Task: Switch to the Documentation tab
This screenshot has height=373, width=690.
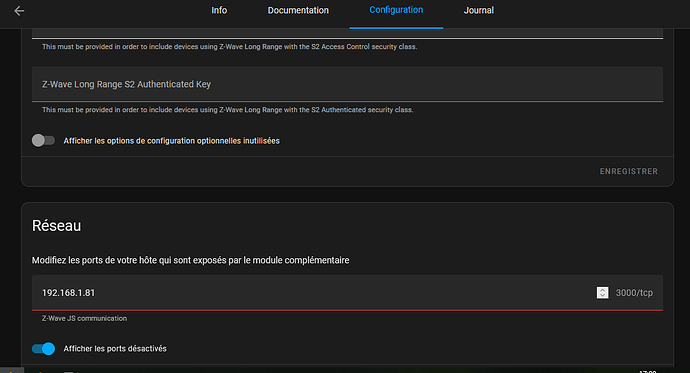Action: pyautogui.click(x=298, y=10)
